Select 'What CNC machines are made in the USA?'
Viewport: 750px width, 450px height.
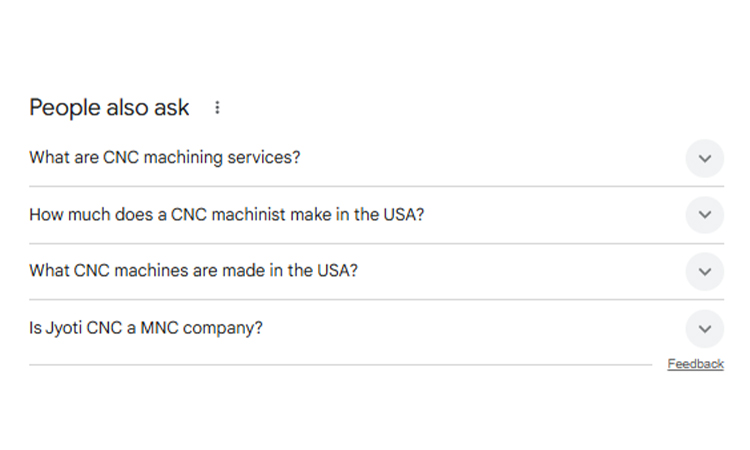(193, 271)
